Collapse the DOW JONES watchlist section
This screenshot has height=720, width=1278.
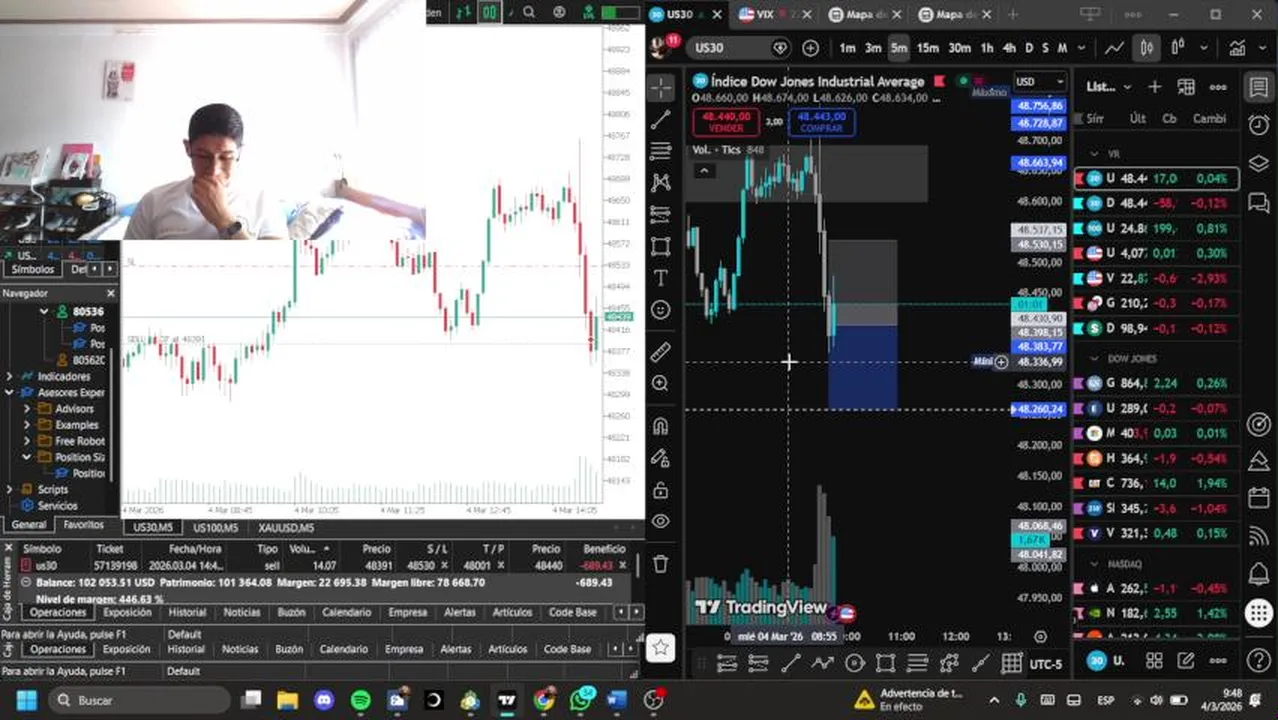[x=1094, y=358]
